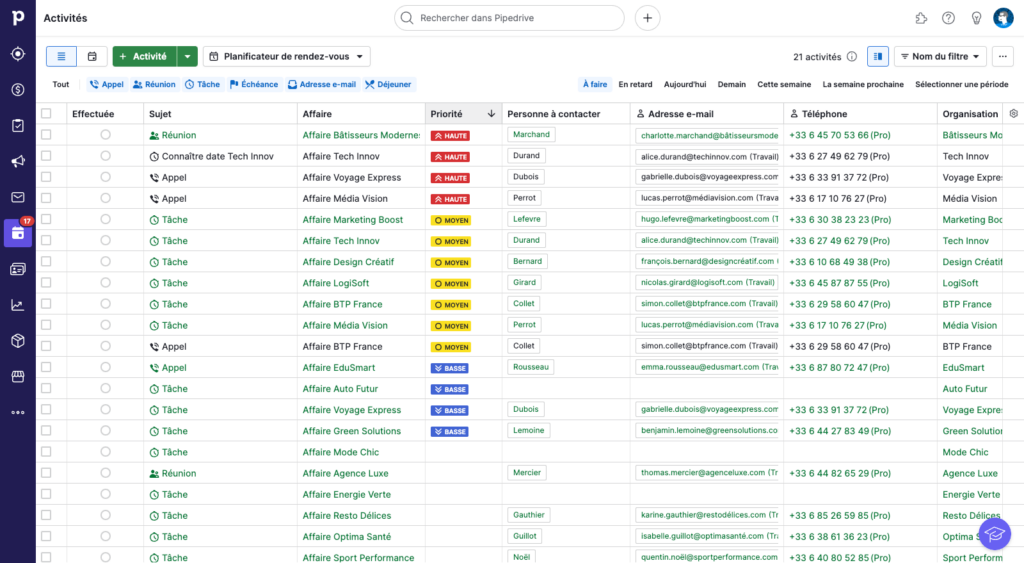Viewport: 1024px width, 563px height.
Task: Click BASSE priority badge for Green Solutions
Action: pos(449,431)
